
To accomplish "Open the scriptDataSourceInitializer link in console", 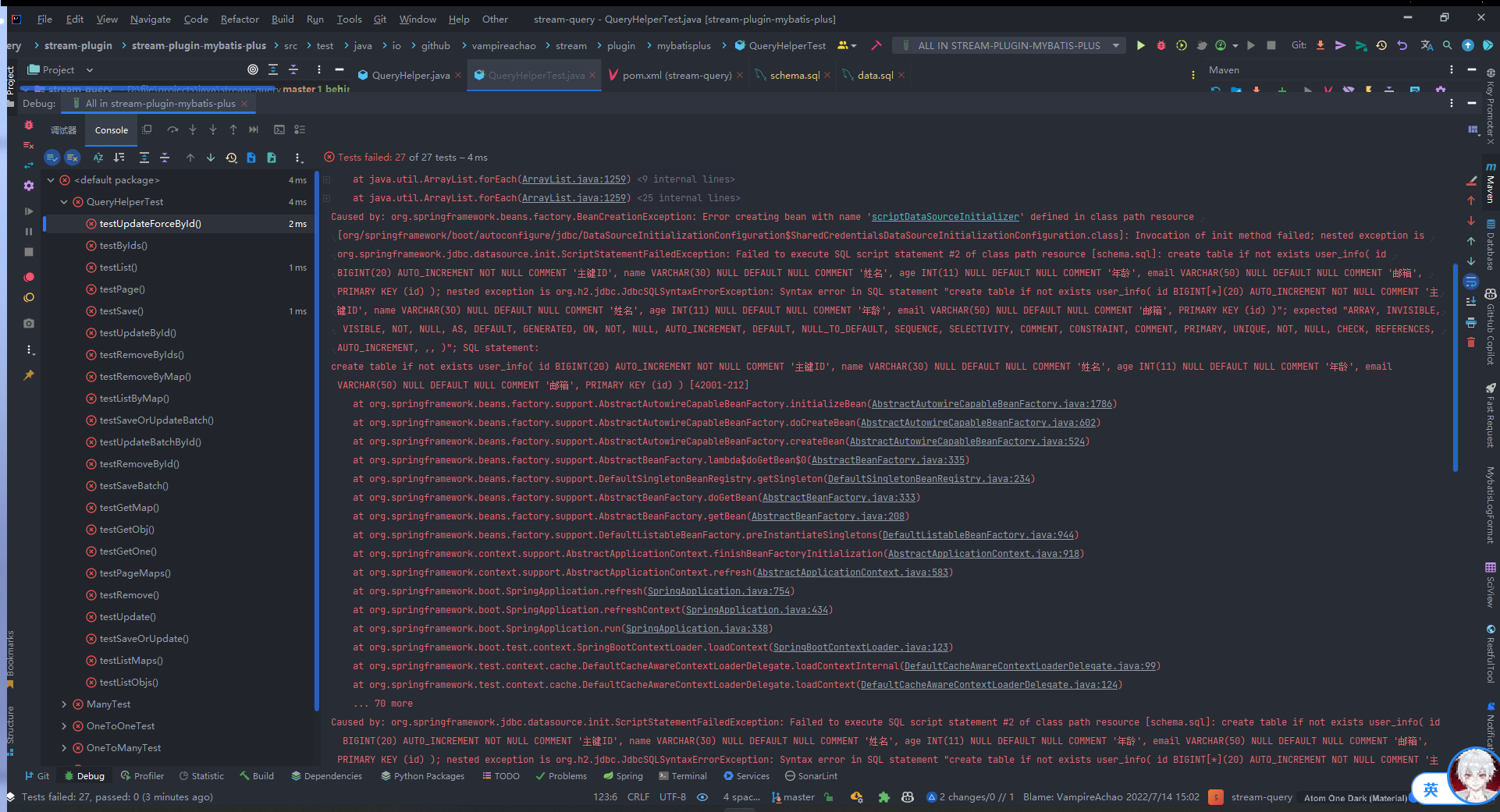I will coord(944,217).
